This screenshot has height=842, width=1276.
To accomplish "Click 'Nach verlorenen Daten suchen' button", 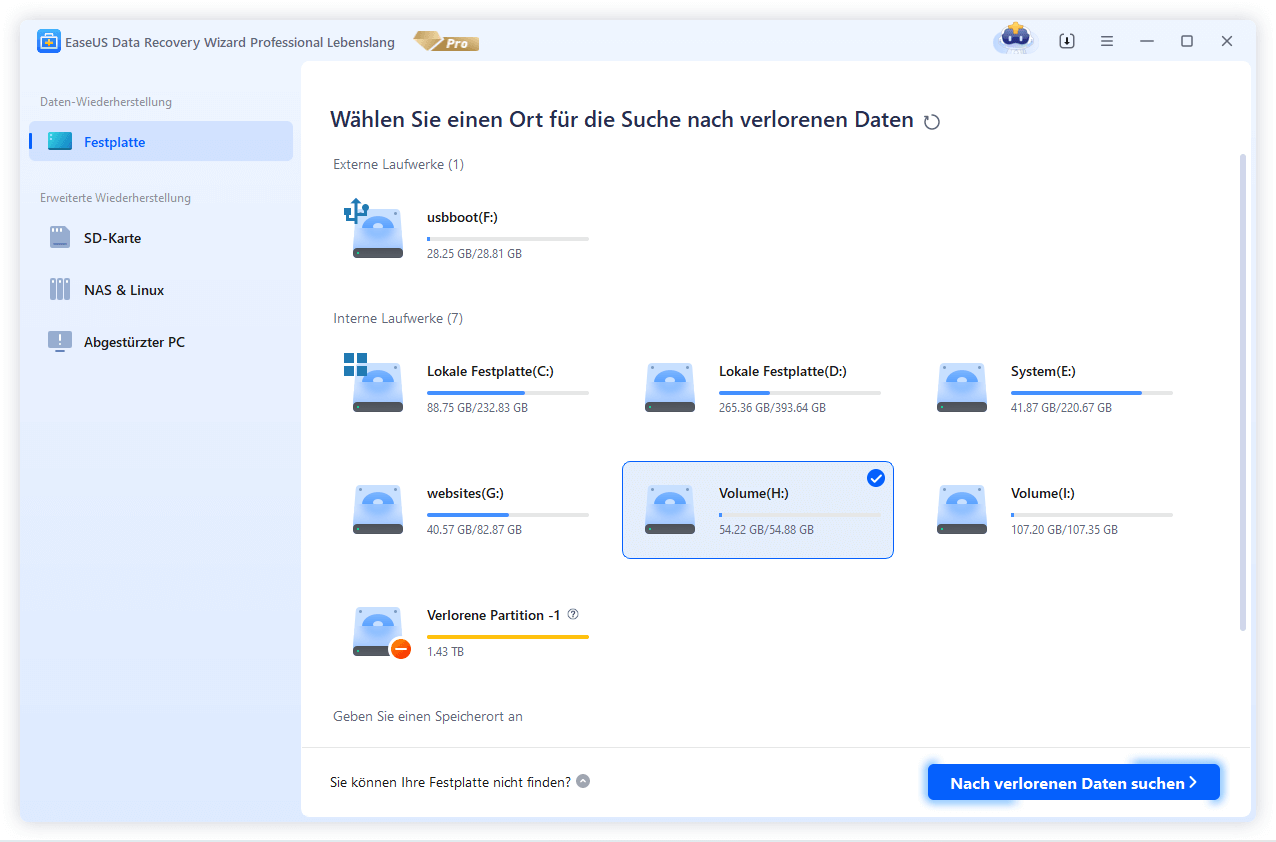I will click(x=1073, y=783).
